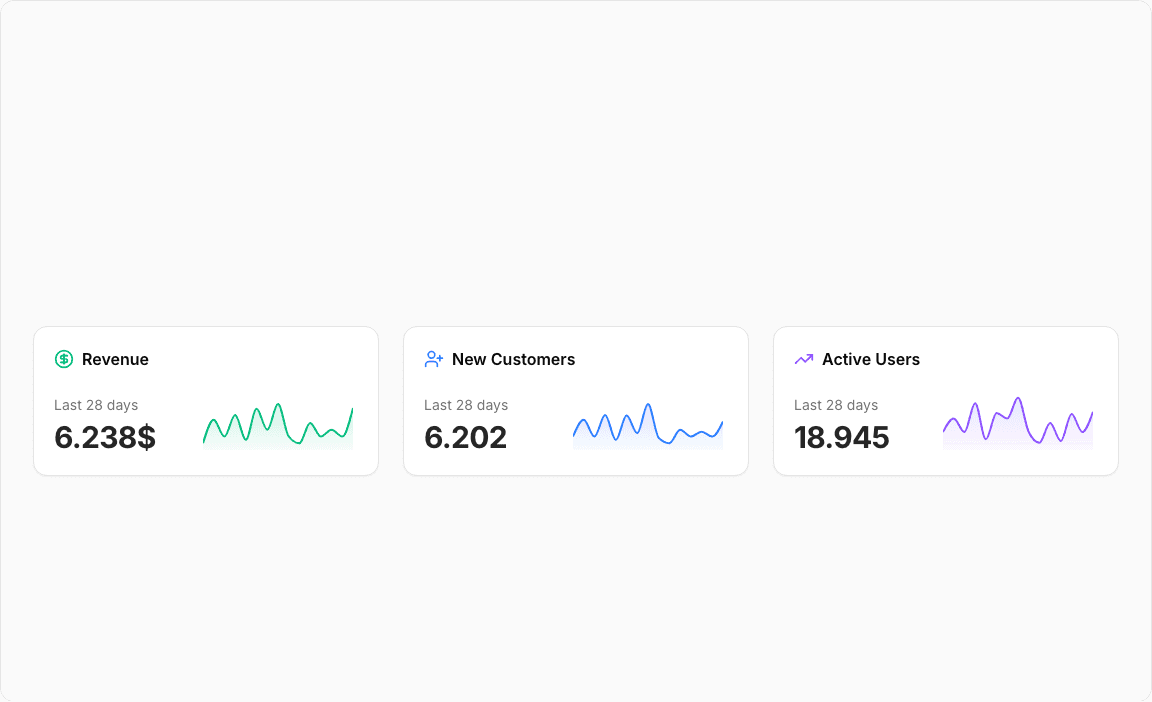Click "Last 28 days" in the Revenue card

(96, 405)
